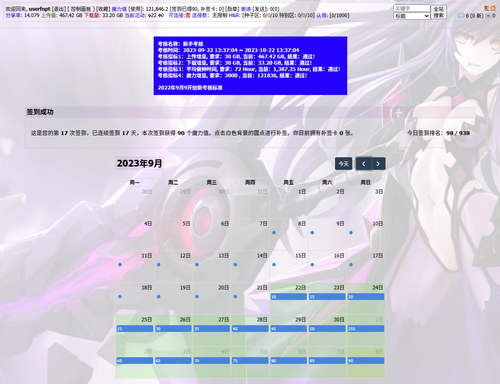The image size is (500, 384).
Task: Select the blue 75 event bar
Action: pos(250,361)
